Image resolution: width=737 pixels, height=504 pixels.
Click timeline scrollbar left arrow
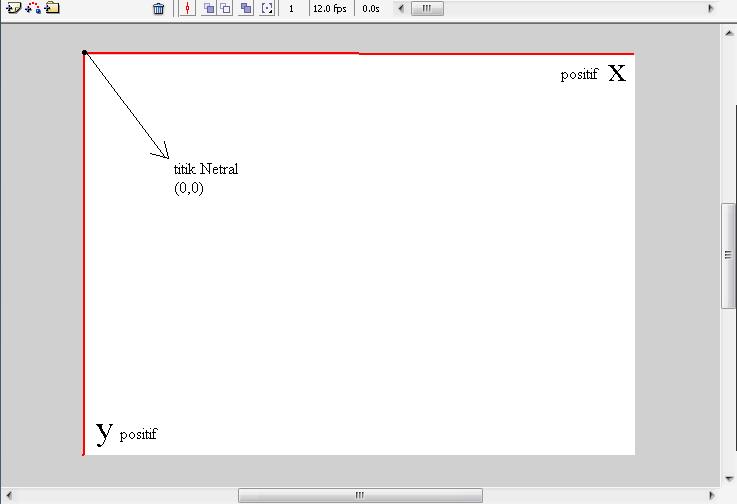(401, 8)
